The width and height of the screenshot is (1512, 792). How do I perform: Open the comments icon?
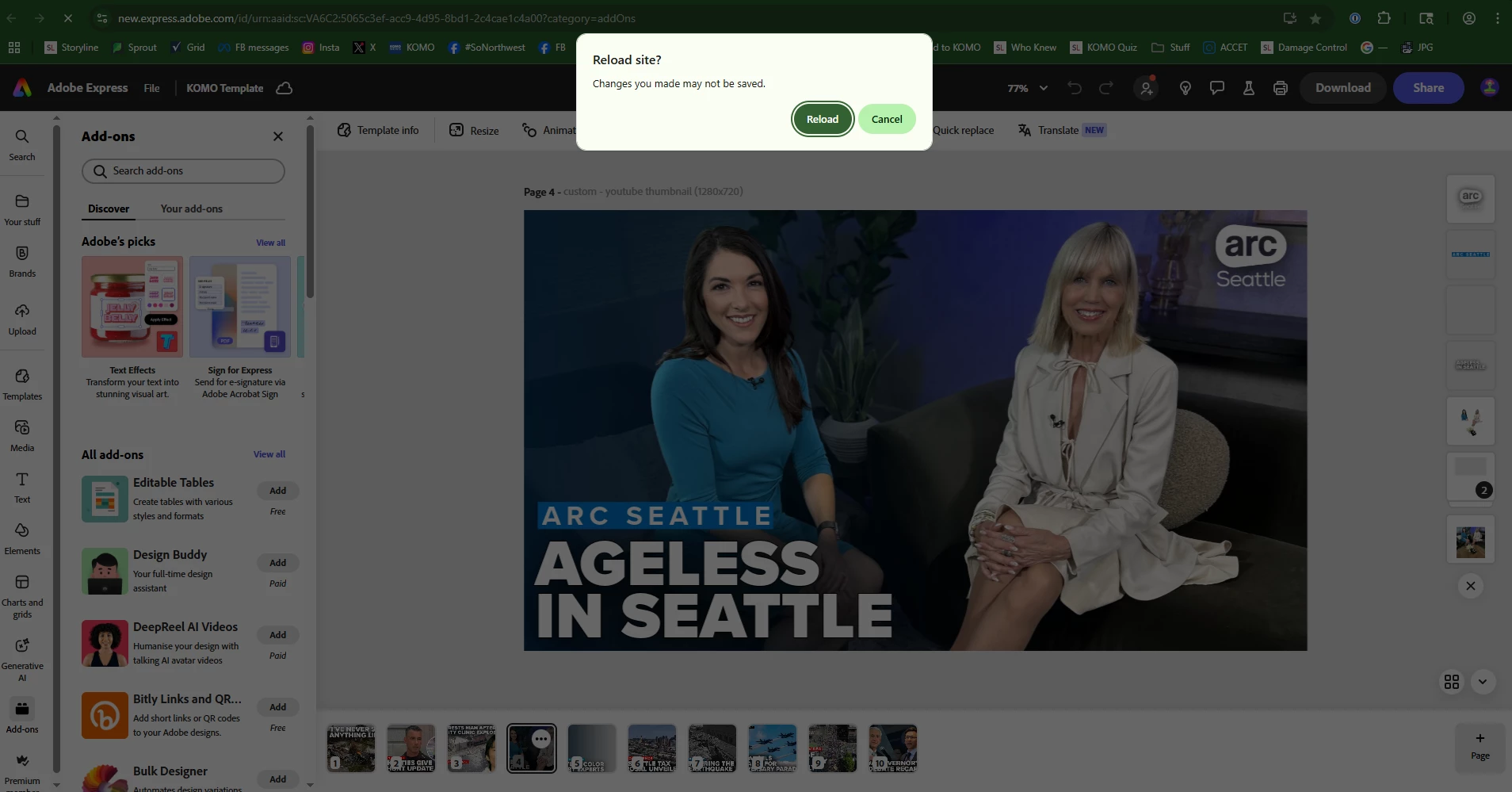point(1217,88)
